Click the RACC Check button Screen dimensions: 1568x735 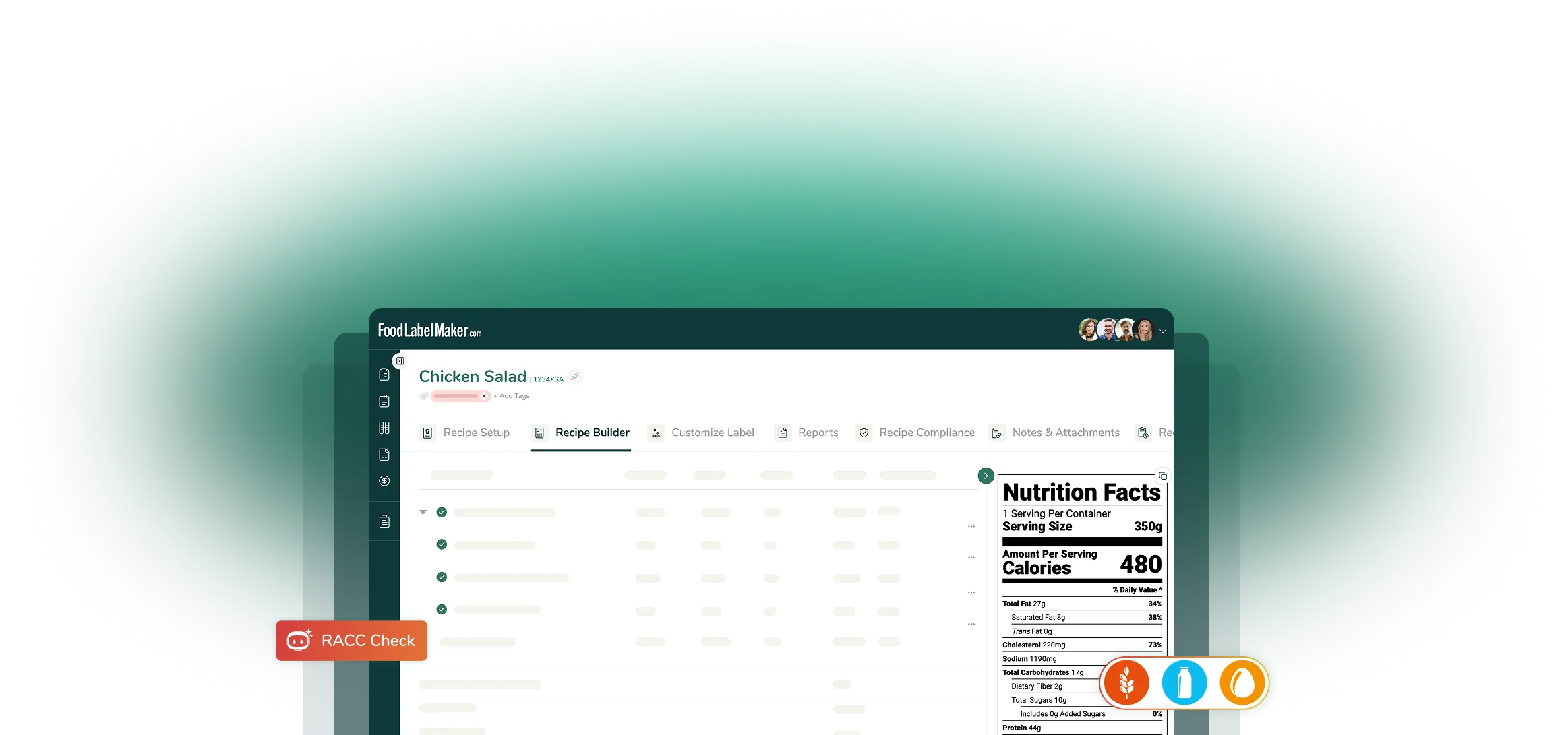click(351, 640)
